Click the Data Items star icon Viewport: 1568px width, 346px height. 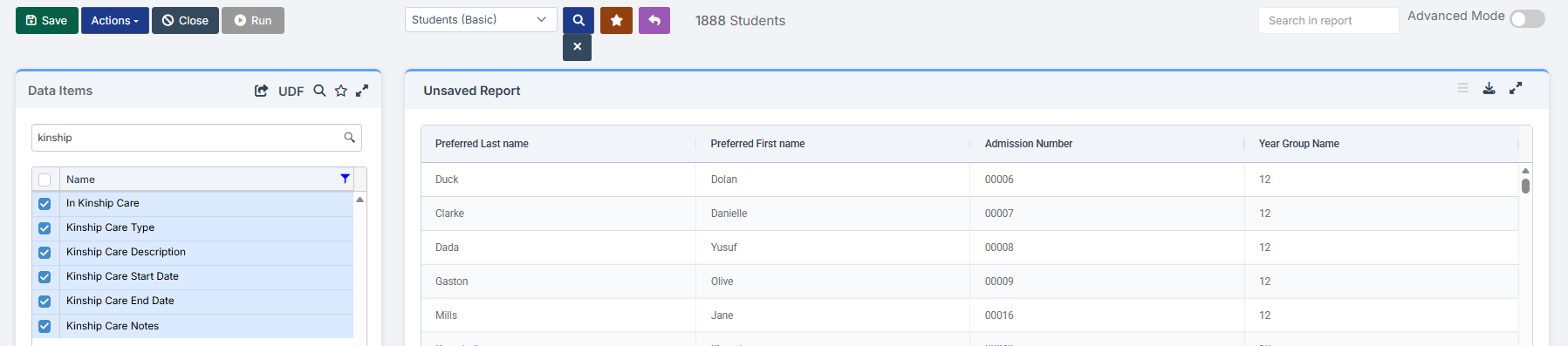point(341,91)
